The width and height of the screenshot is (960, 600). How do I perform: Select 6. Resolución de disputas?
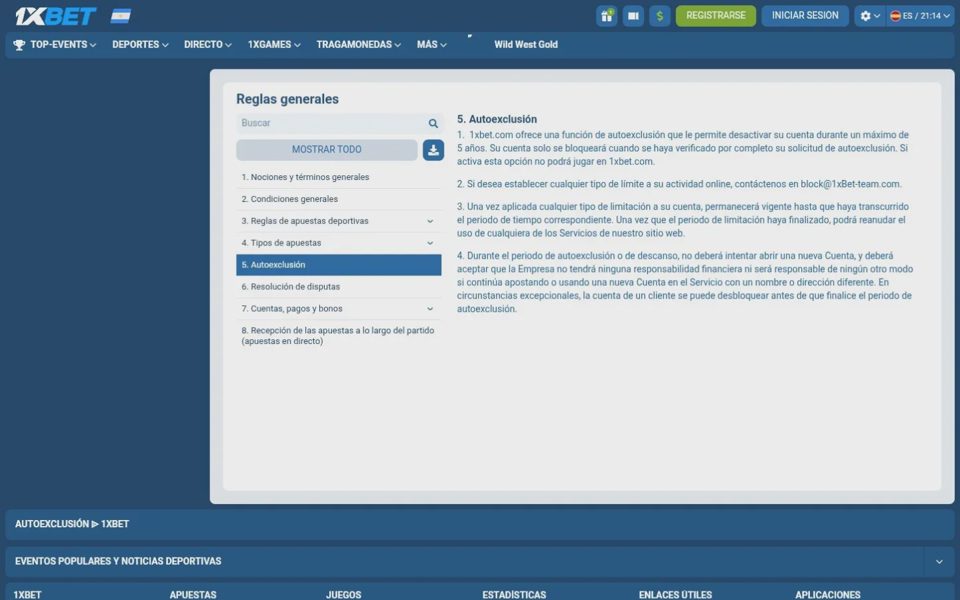[x=339, y=287]
